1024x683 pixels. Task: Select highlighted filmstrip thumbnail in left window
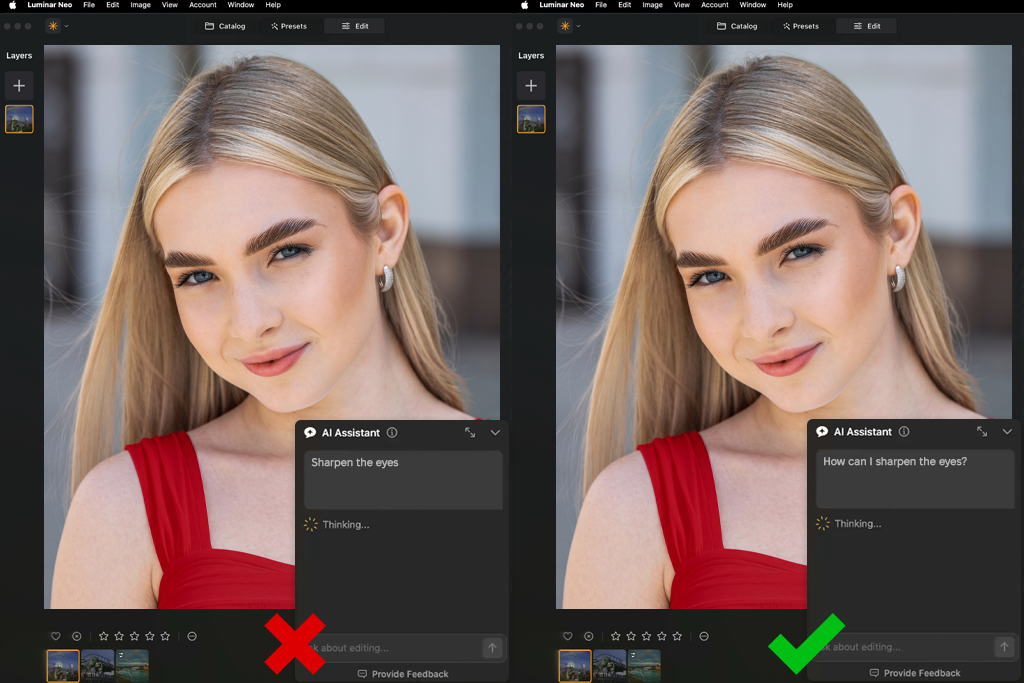pos(63,665)
